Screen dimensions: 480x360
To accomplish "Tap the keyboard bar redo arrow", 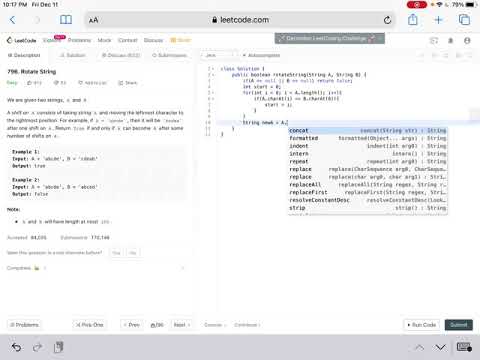I will click(x=37, y=347).
